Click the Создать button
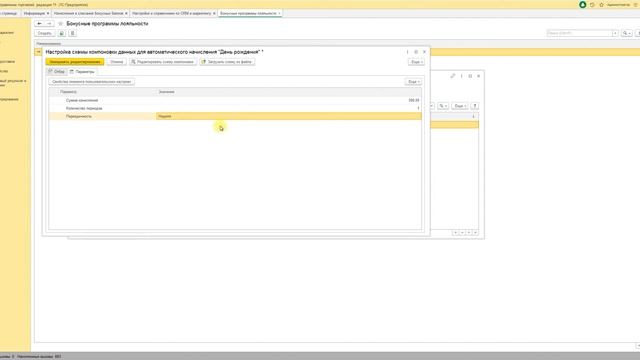The width and height of the screenshot is (640, 360). point(44,33)
